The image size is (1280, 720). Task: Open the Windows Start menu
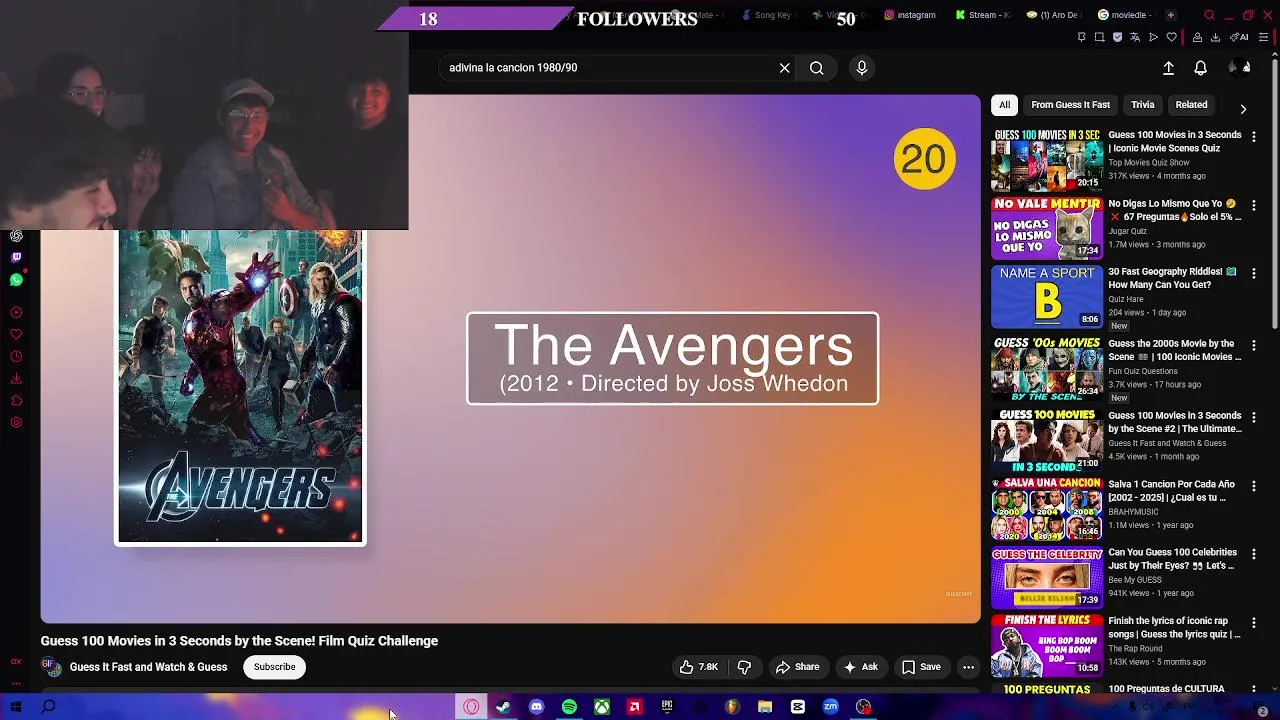pyautogui.click(x=16, y=707)
